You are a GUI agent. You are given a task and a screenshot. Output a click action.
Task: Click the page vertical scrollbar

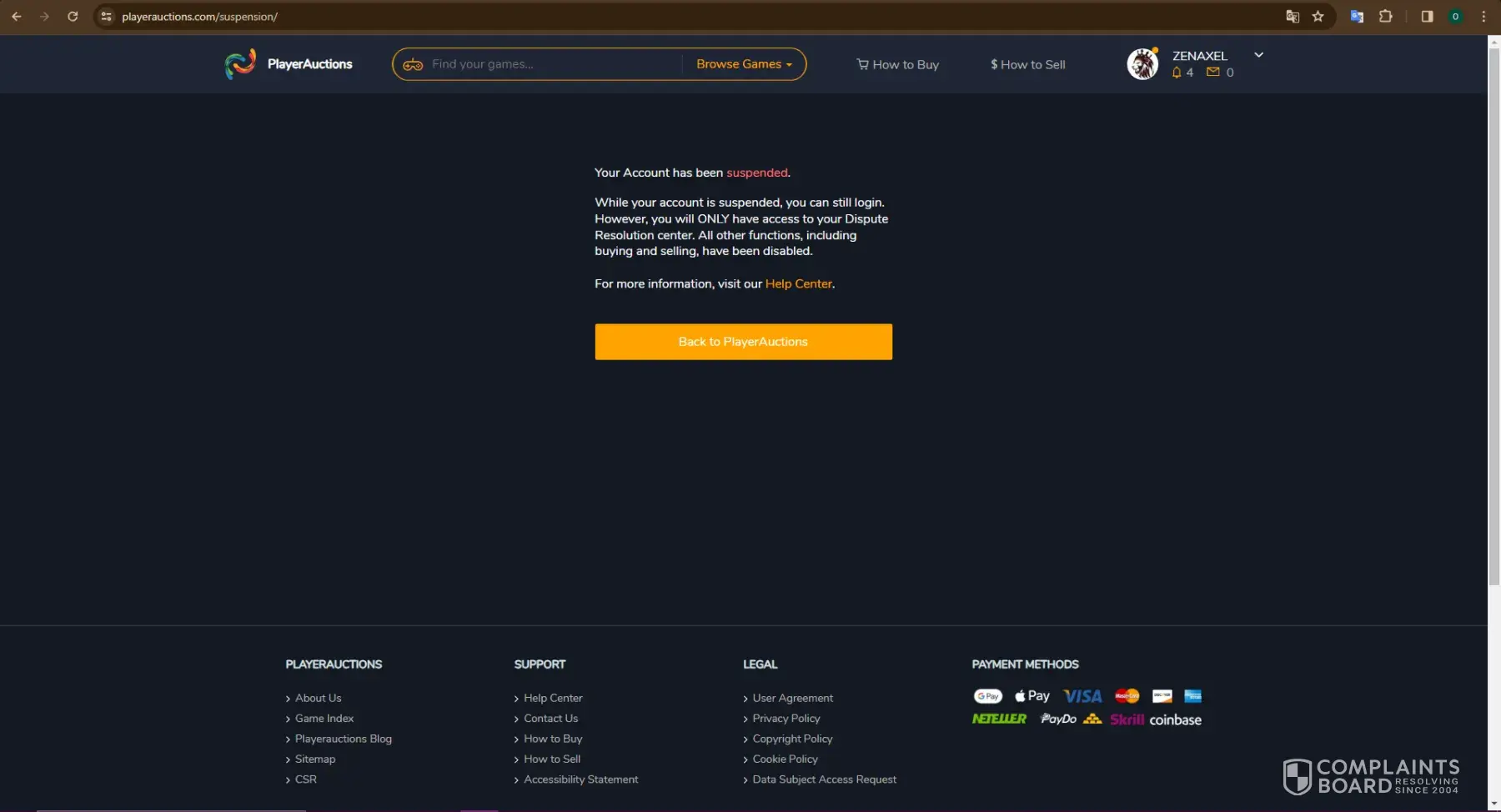tap(1493, 317)
